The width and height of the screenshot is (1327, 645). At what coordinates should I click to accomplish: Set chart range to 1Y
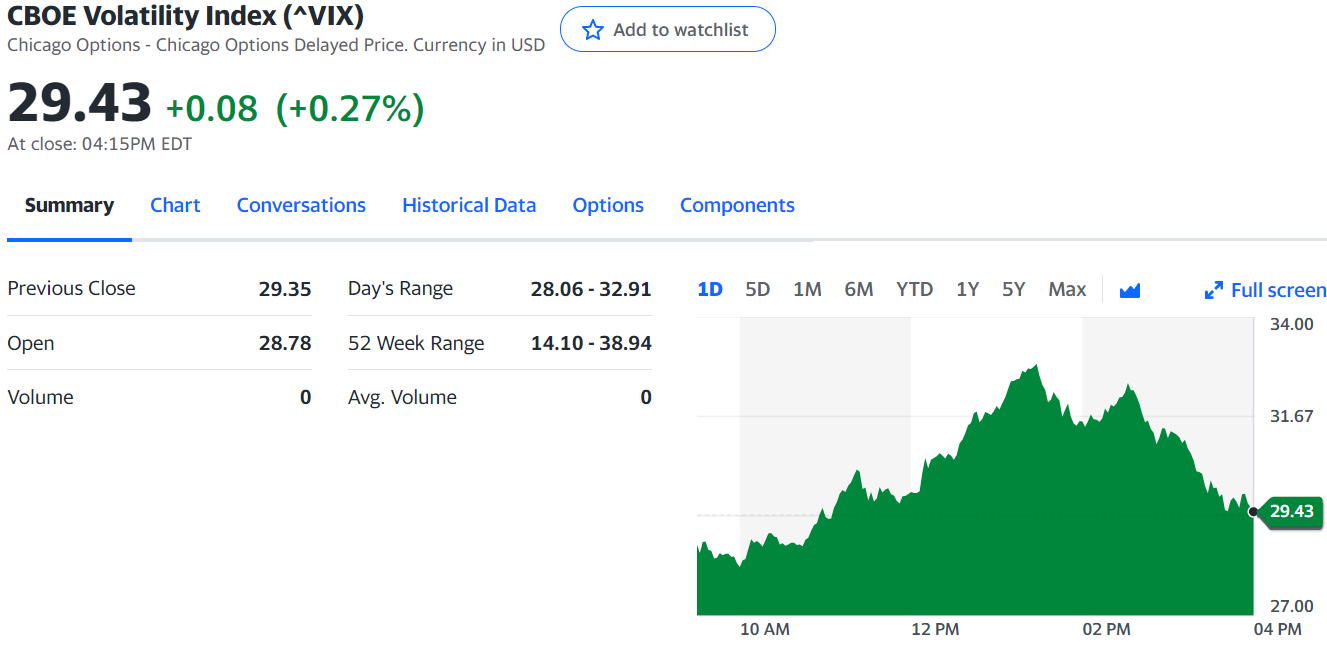(x=967, y=289)
